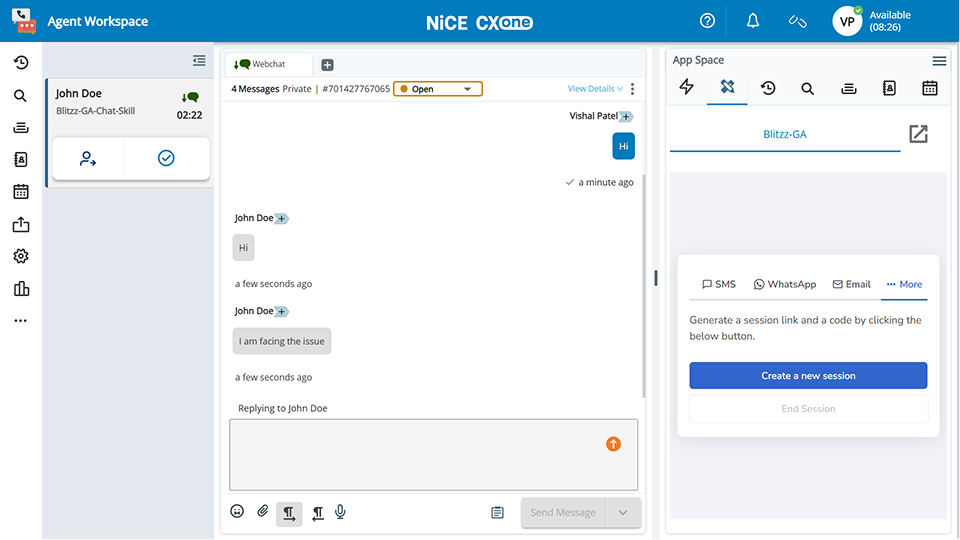Image resolution: width=960 pixels, height=540 pixels.
Task: Open the Send Message dropdown arrow
Action: point(623,512)
